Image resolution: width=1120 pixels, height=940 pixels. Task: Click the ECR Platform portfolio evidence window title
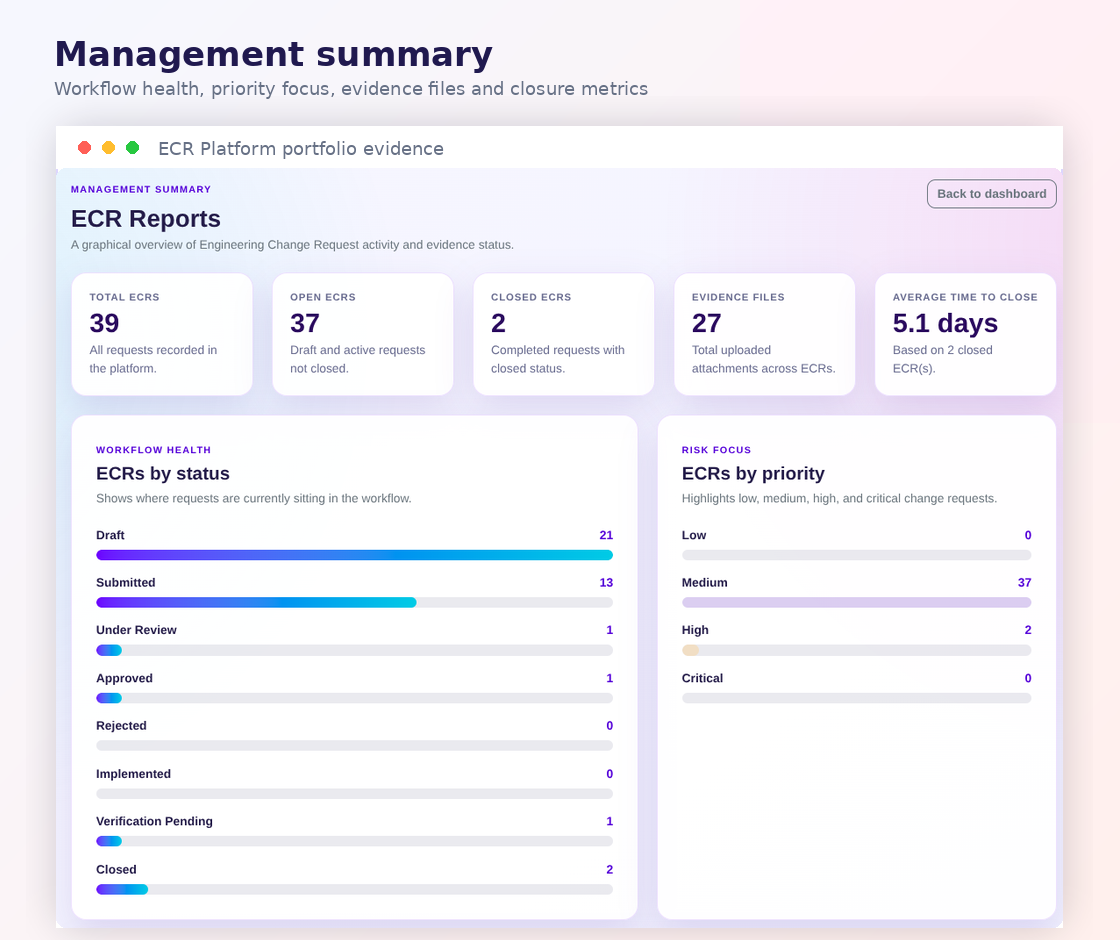point(301,149)
